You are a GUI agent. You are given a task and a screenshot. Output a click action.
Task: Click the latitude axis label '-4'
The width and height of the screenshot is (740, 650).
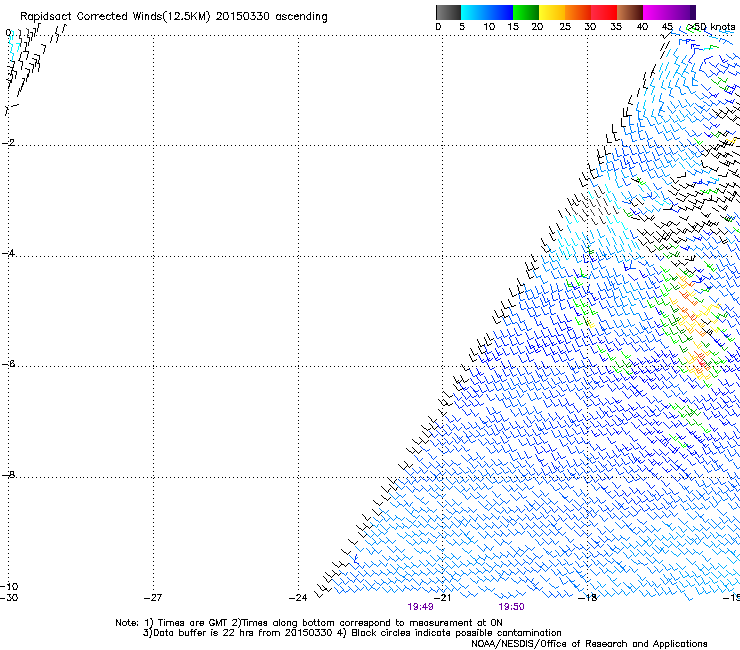tap(8, 253)
